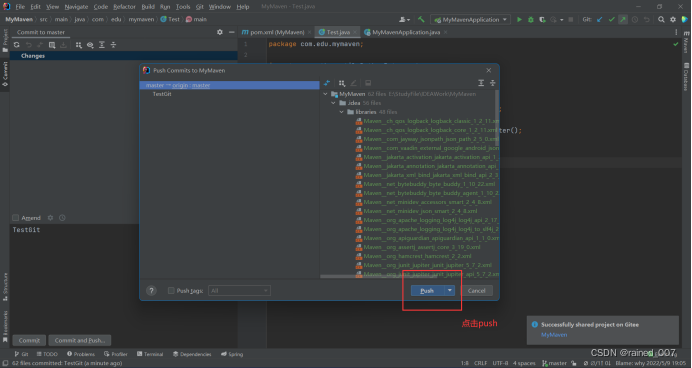Click Refresh icon in Commit panel

pyautogui.click(x=17, y=45)
